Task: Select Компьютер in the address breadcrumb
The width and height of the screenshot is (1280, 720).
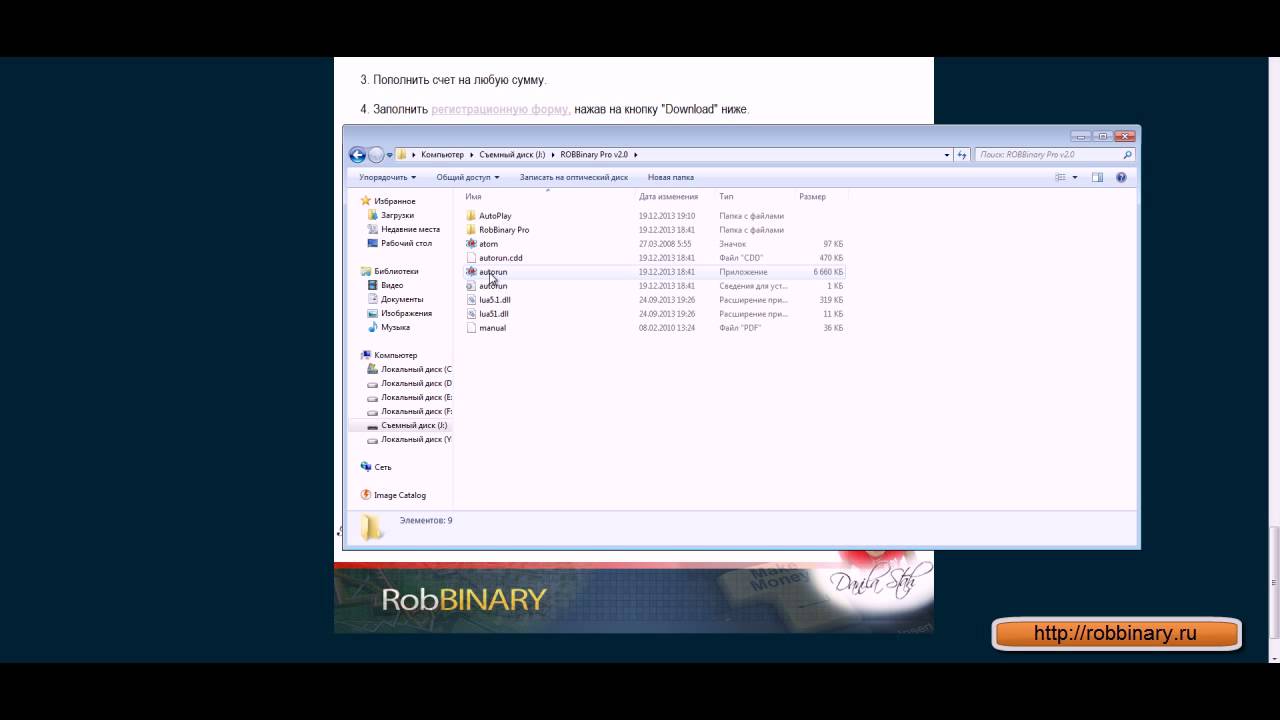Action: point(442,155)
